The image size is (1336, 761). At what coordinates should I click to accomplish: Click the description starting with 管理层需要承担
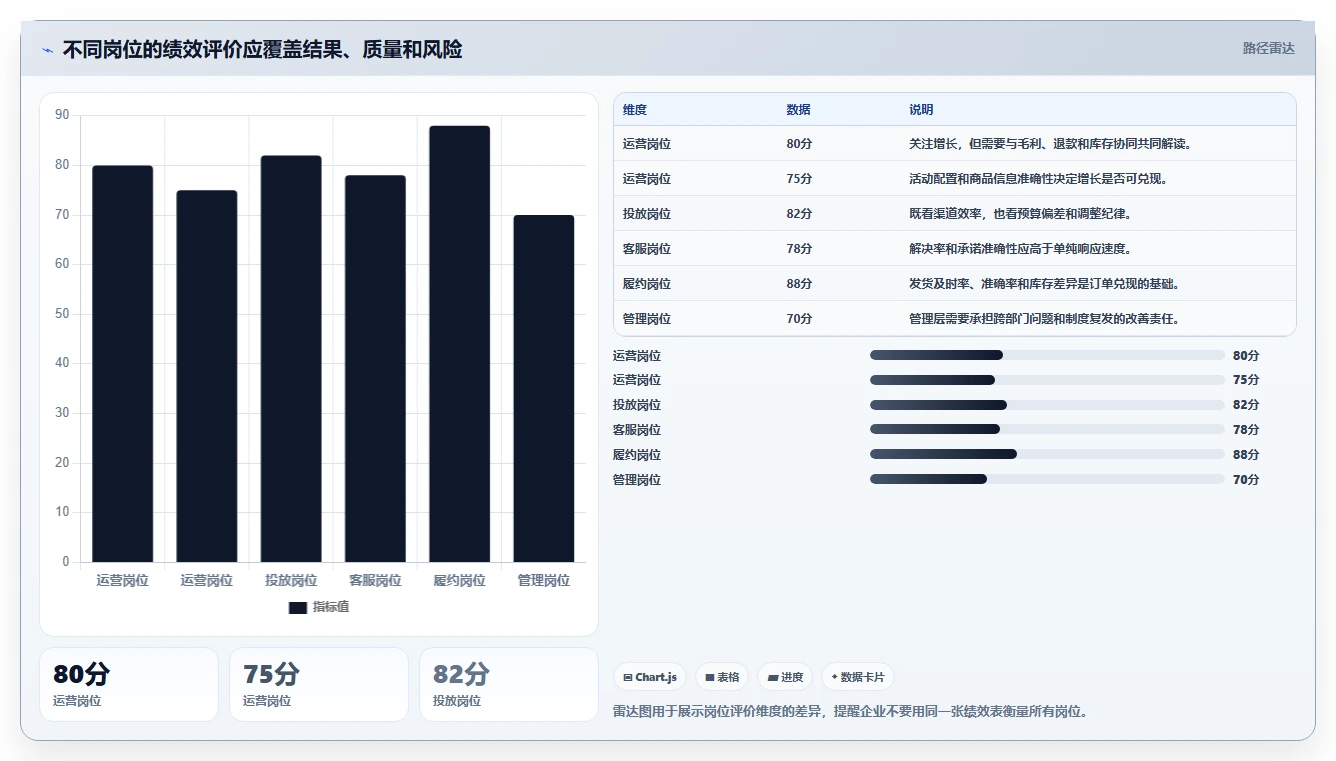click(x=1044, y=319)
